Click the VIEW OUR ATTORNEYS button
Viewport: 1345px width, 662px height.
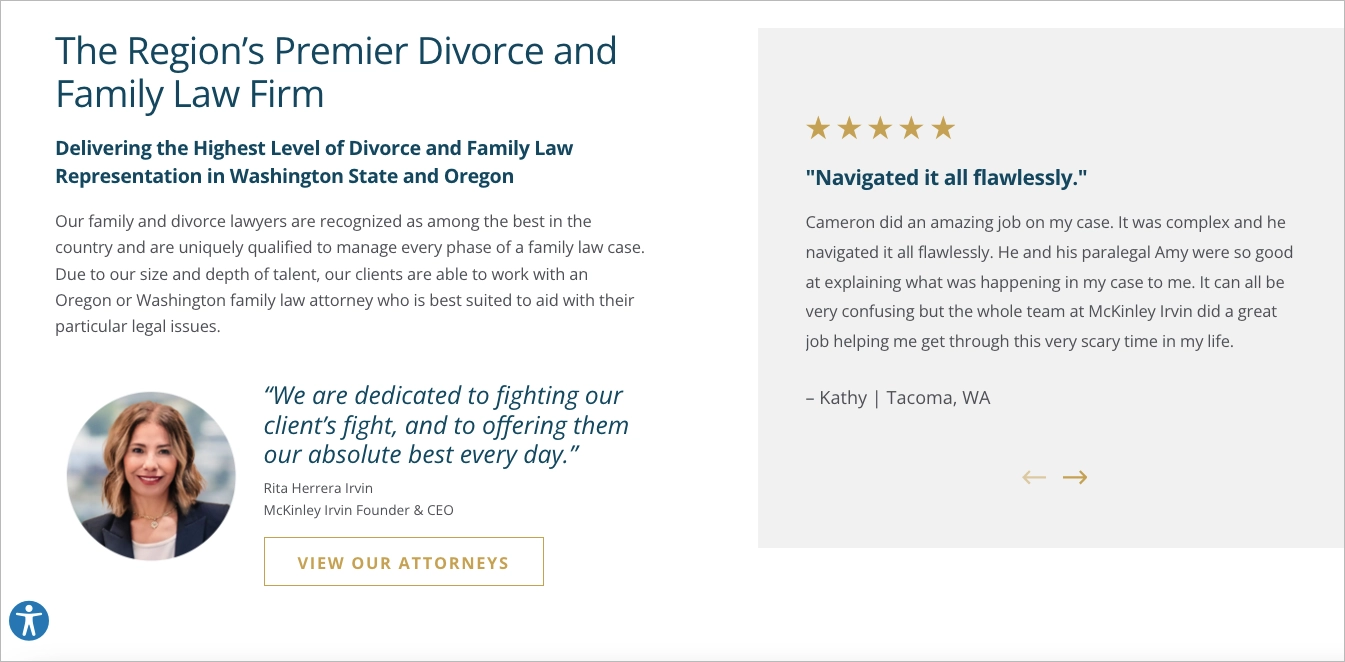click(404, 561)
